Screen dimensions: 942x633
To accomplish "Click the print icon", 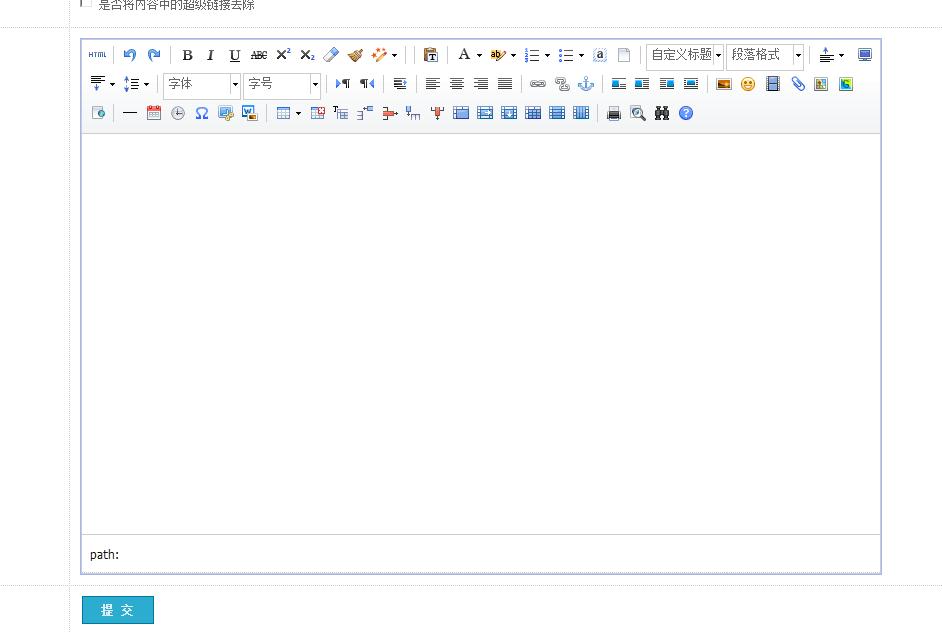I will (614, 113).
